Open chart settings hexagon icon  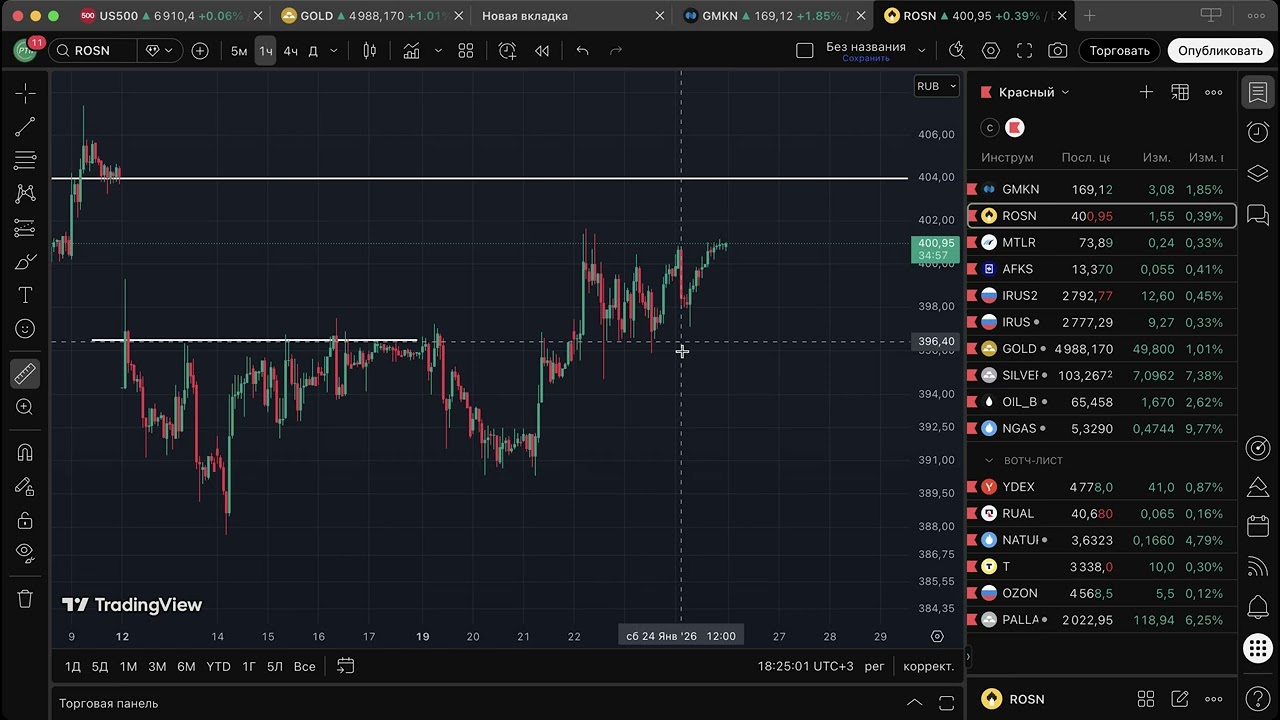pyautogui.click(x=991, y=51)
